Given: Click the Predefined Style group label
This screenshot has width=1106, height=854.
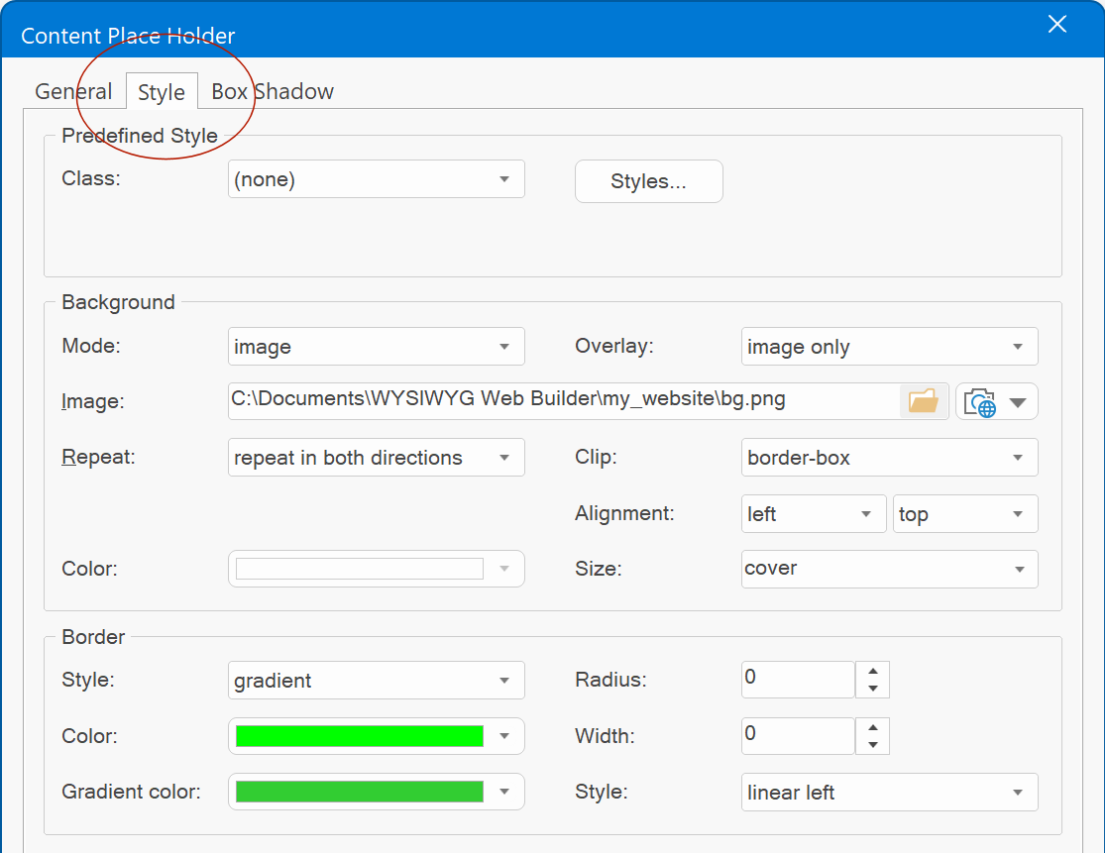Looking at the screenshot, I should point(139,135).
